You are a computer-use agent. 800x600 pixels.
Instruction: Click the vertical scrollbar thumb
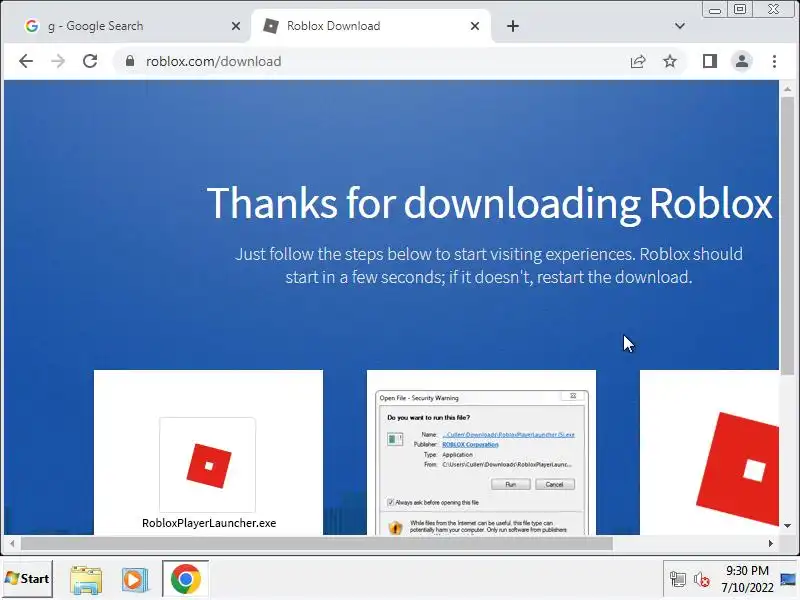click(x=787, y=236)
